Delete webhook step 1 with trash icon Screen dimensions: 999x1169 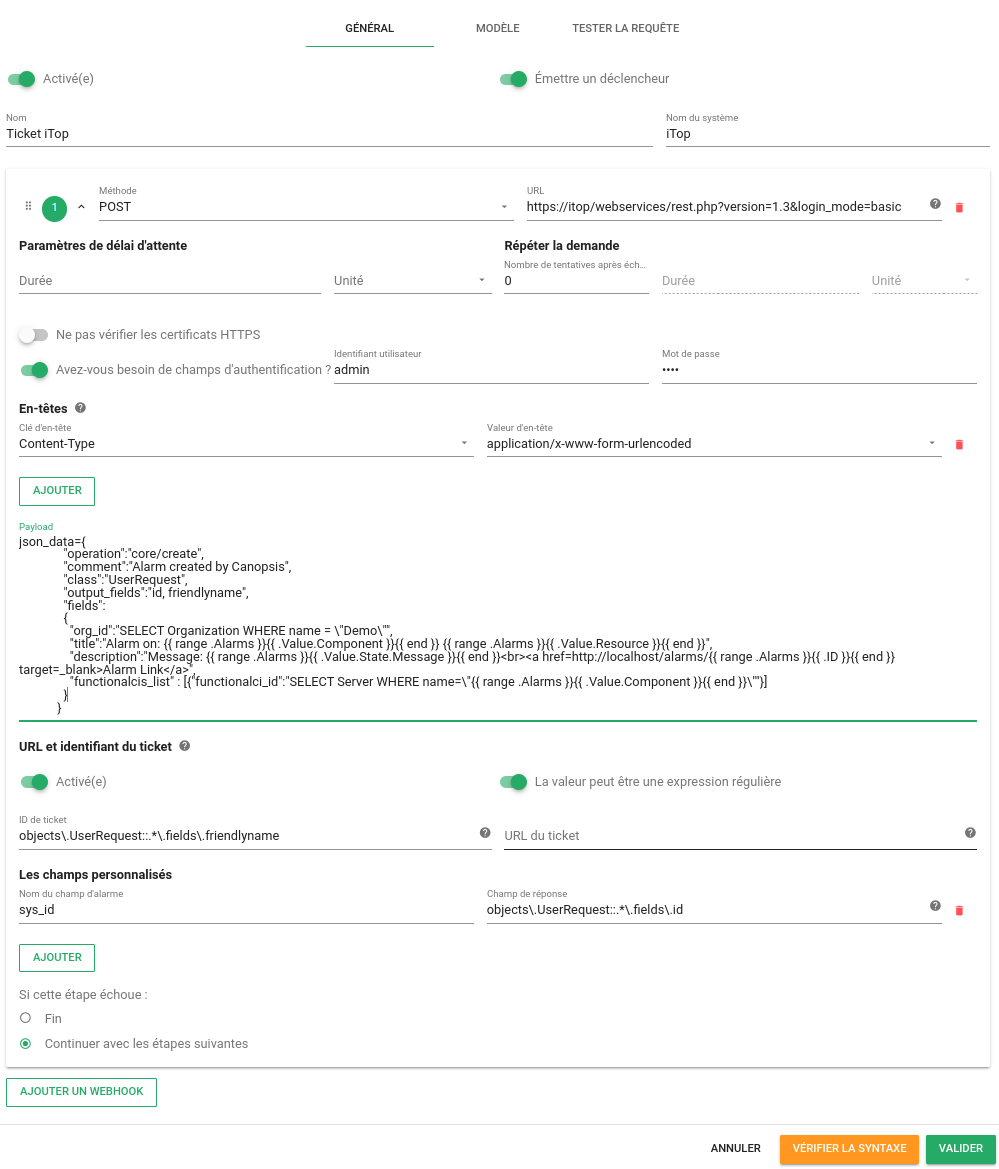click(x=959, y=207)
